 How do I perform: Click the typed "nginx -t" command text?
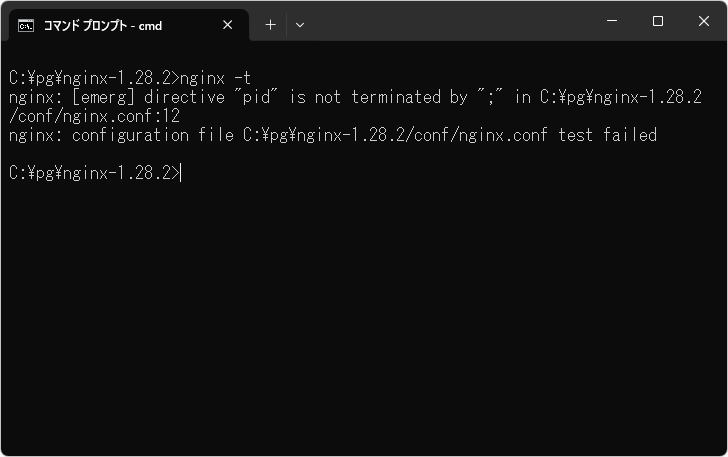tap(214, 78)
